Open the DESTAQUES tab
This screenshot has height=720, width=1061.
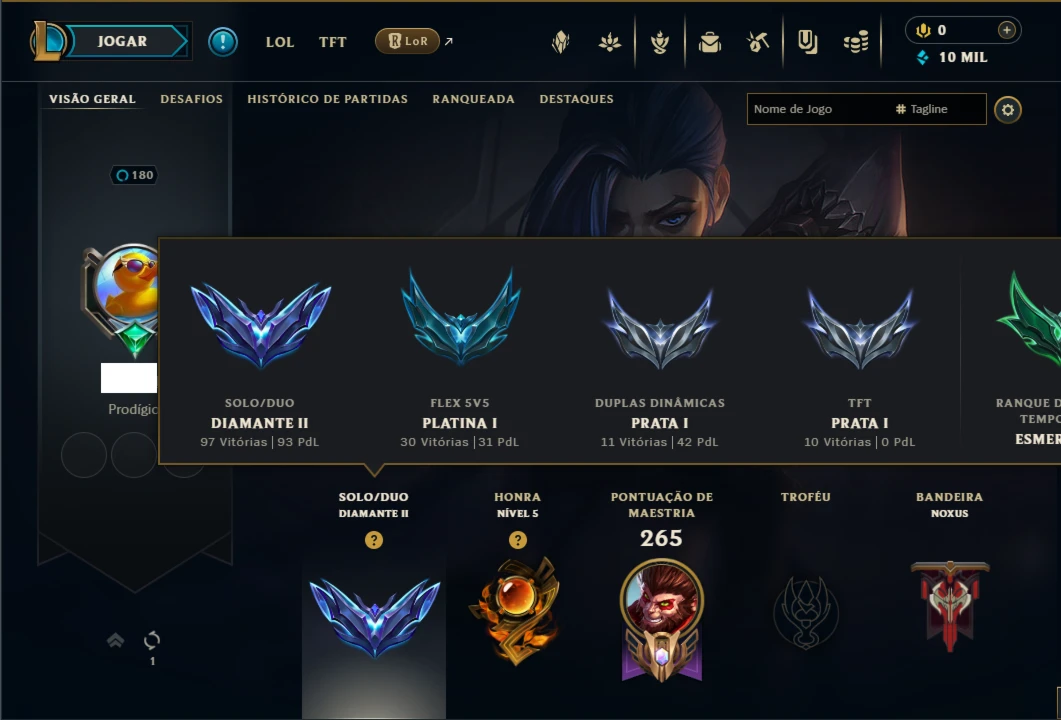coord(577,99)
